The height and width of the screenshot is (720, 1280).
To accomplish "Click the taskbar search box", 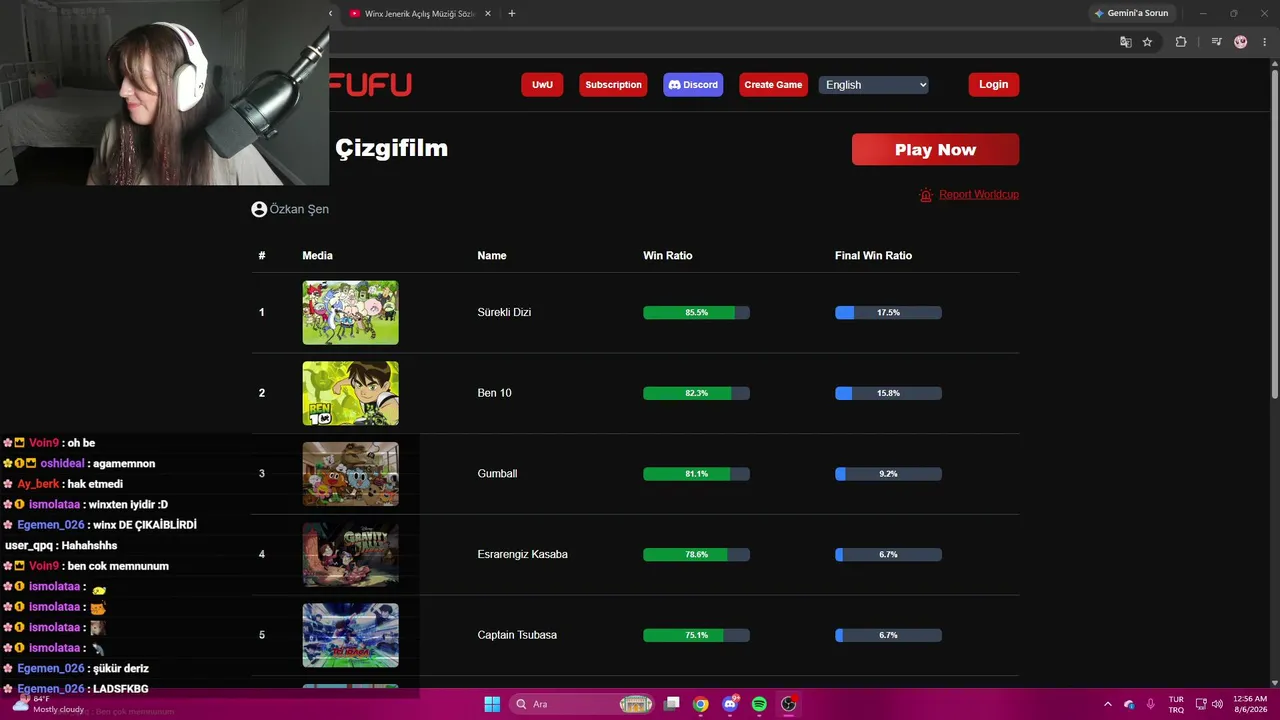I will point(583,704).
